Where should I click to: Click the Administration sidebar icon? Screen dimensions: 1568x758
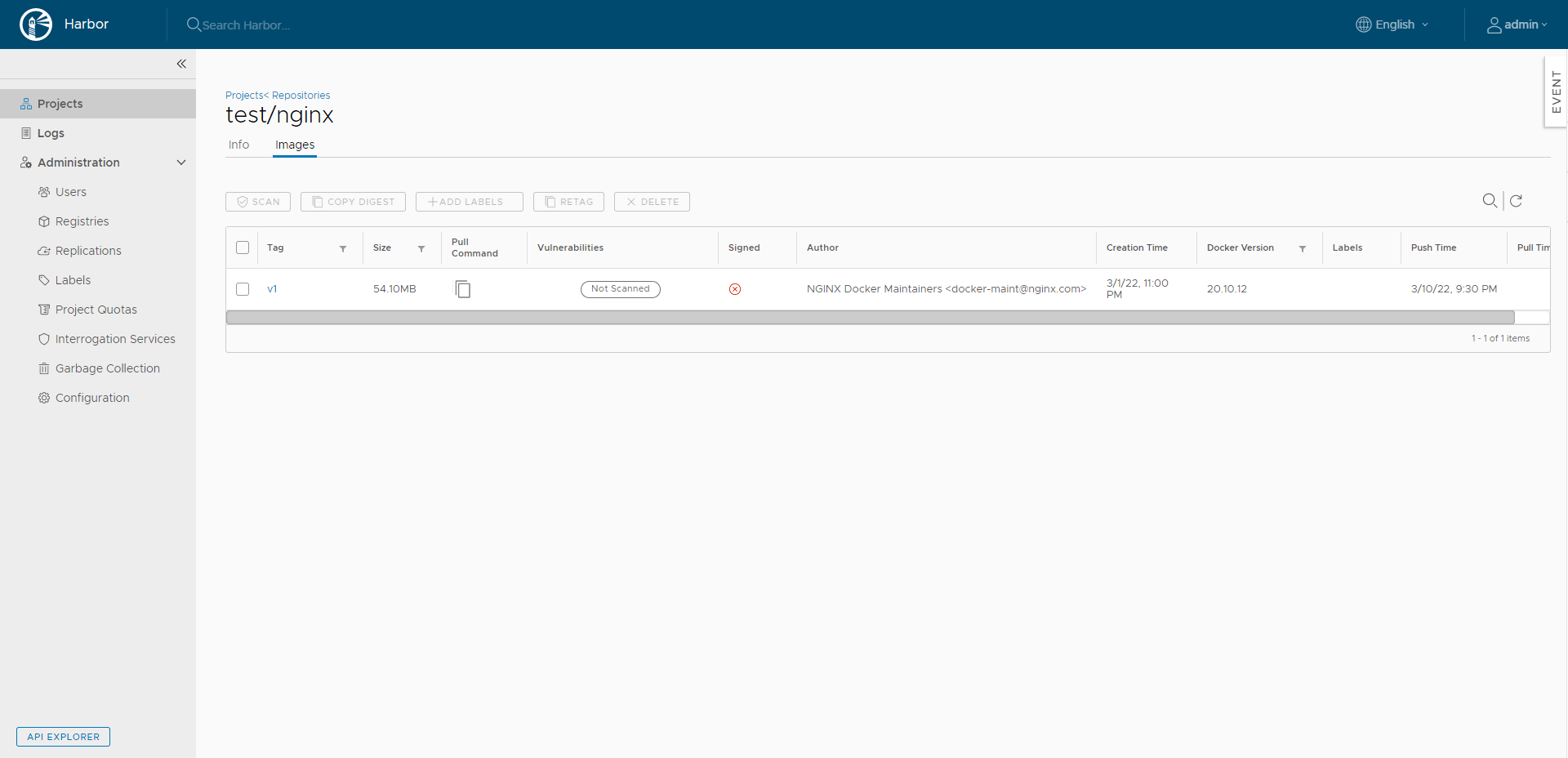point(26,163)
